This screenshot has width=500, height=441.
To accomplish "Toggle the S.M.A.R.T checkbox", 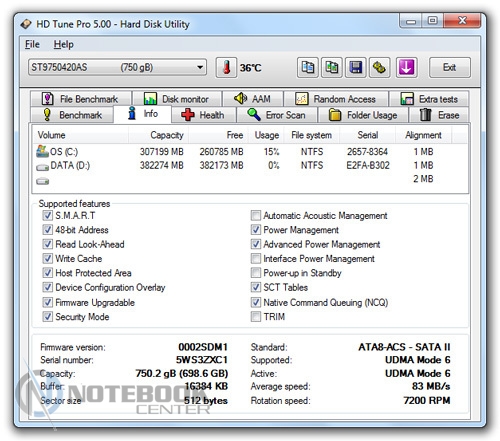I will [x=47, y=215].
